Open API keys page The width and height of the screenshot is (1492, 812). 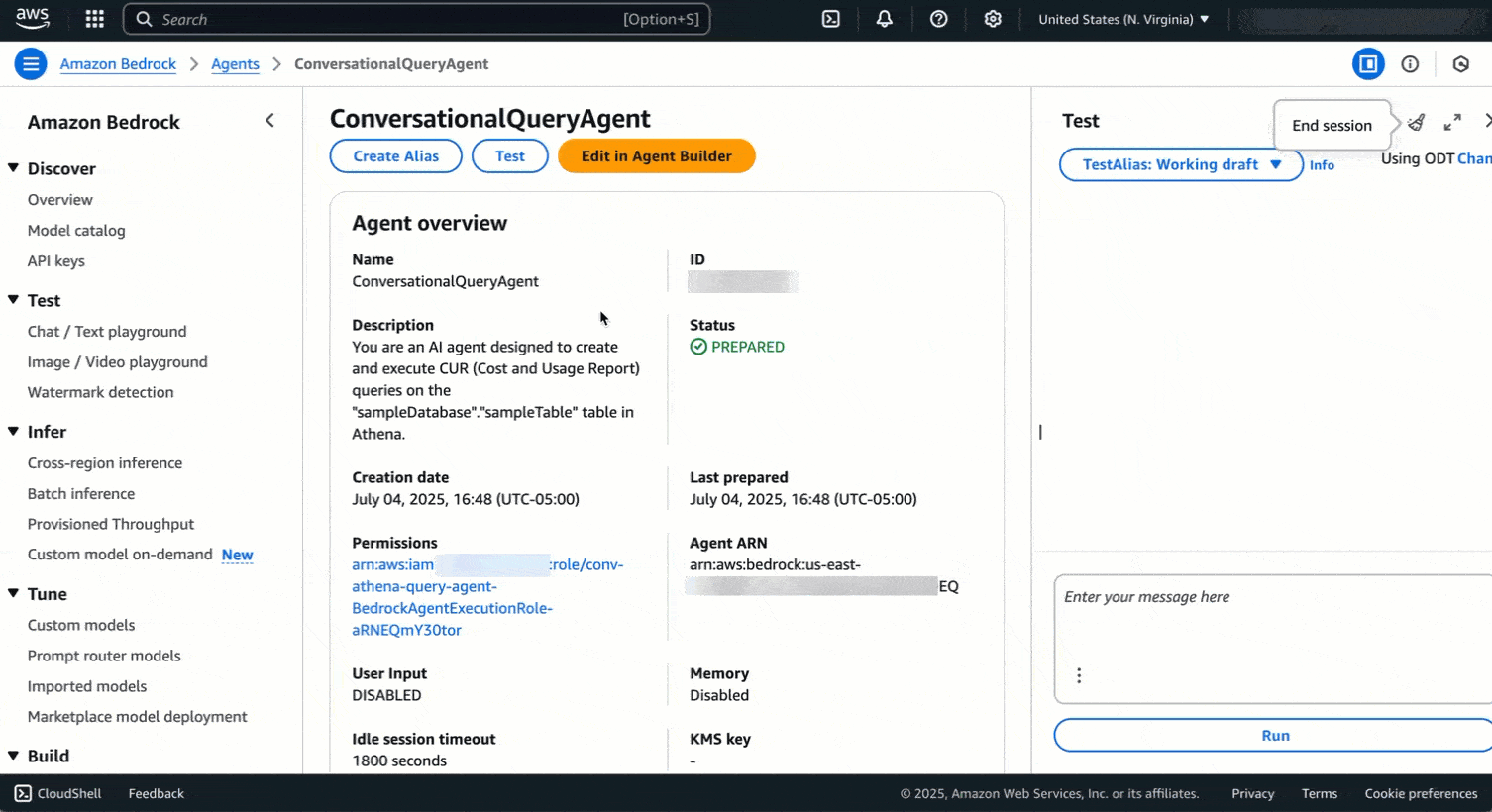click(x=56, y=261)
